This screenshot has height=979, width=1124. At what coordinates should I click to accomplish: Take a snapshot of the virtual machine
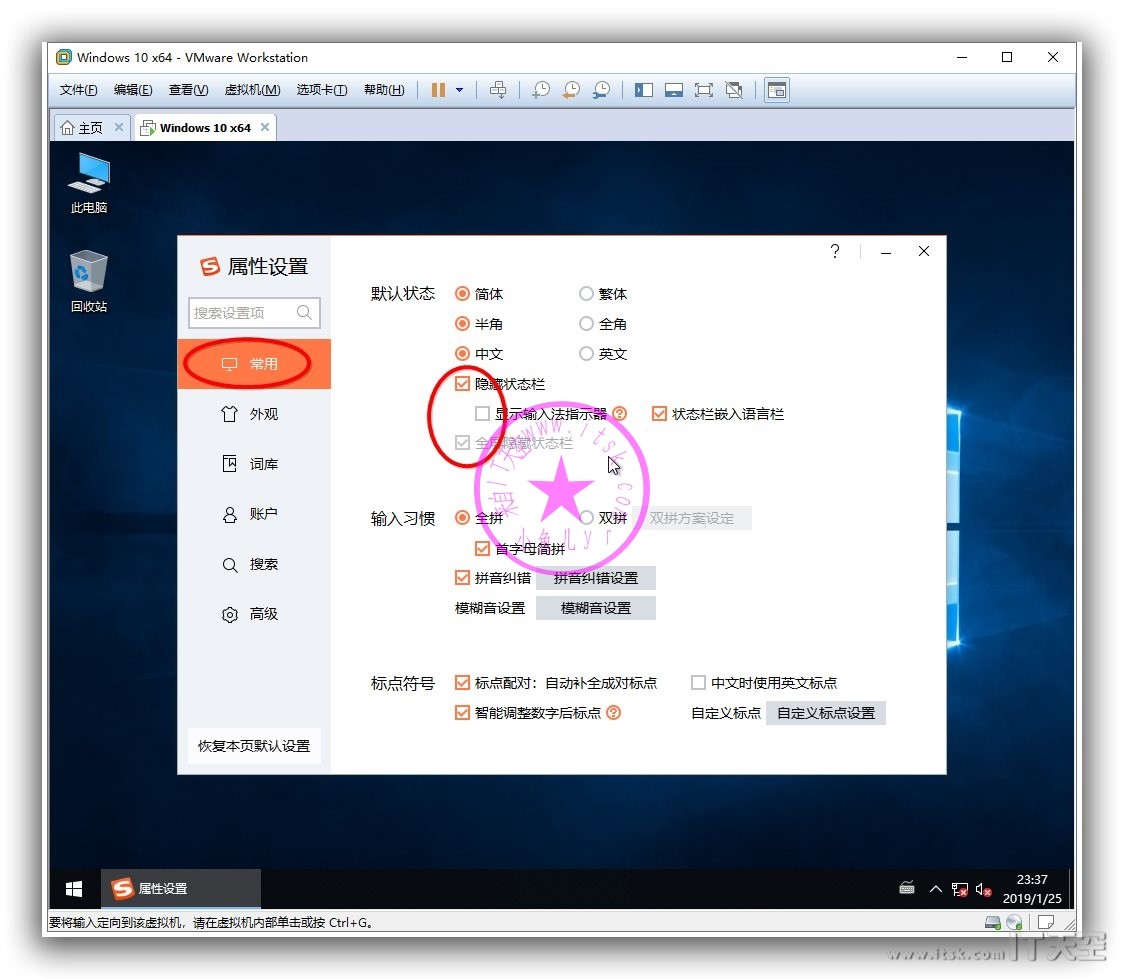541,90
